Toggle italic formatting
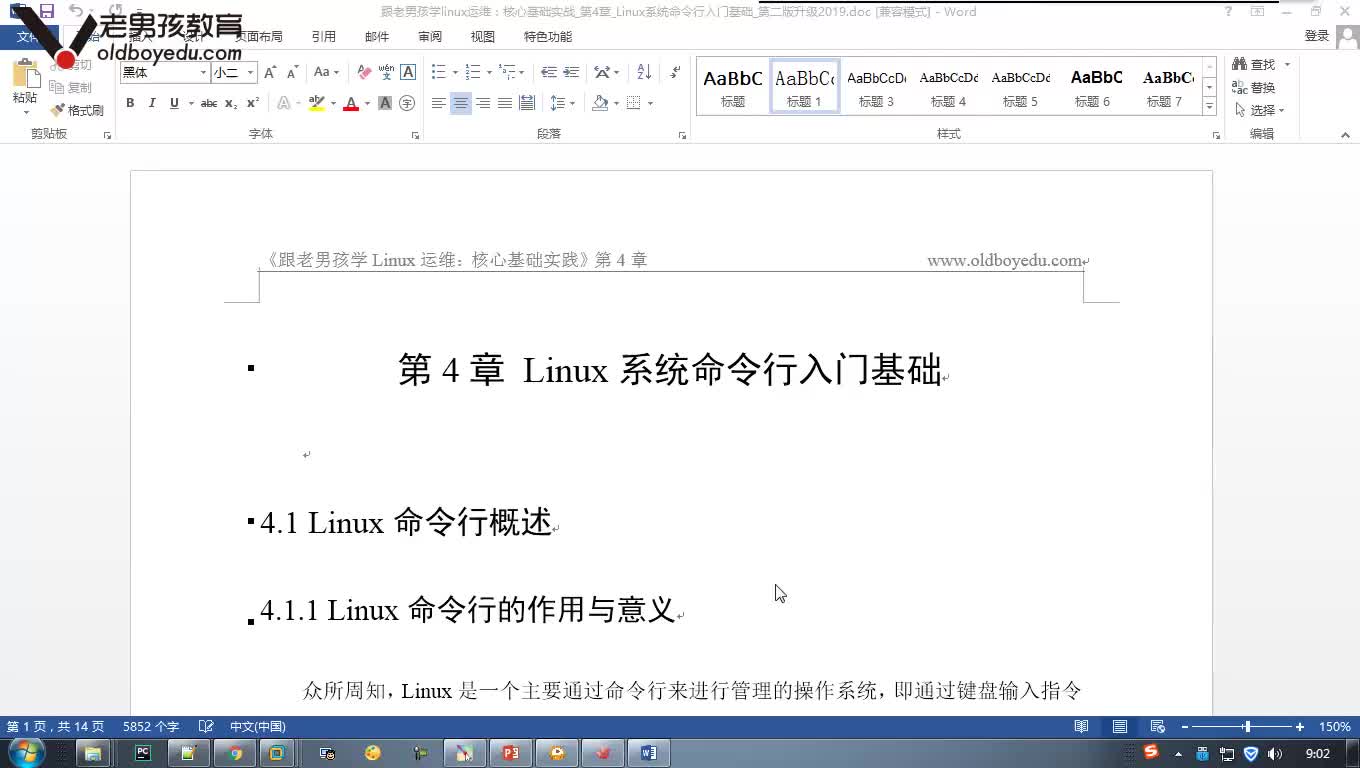The height and width of the screenshot is (768, 1360). [152, 103]
